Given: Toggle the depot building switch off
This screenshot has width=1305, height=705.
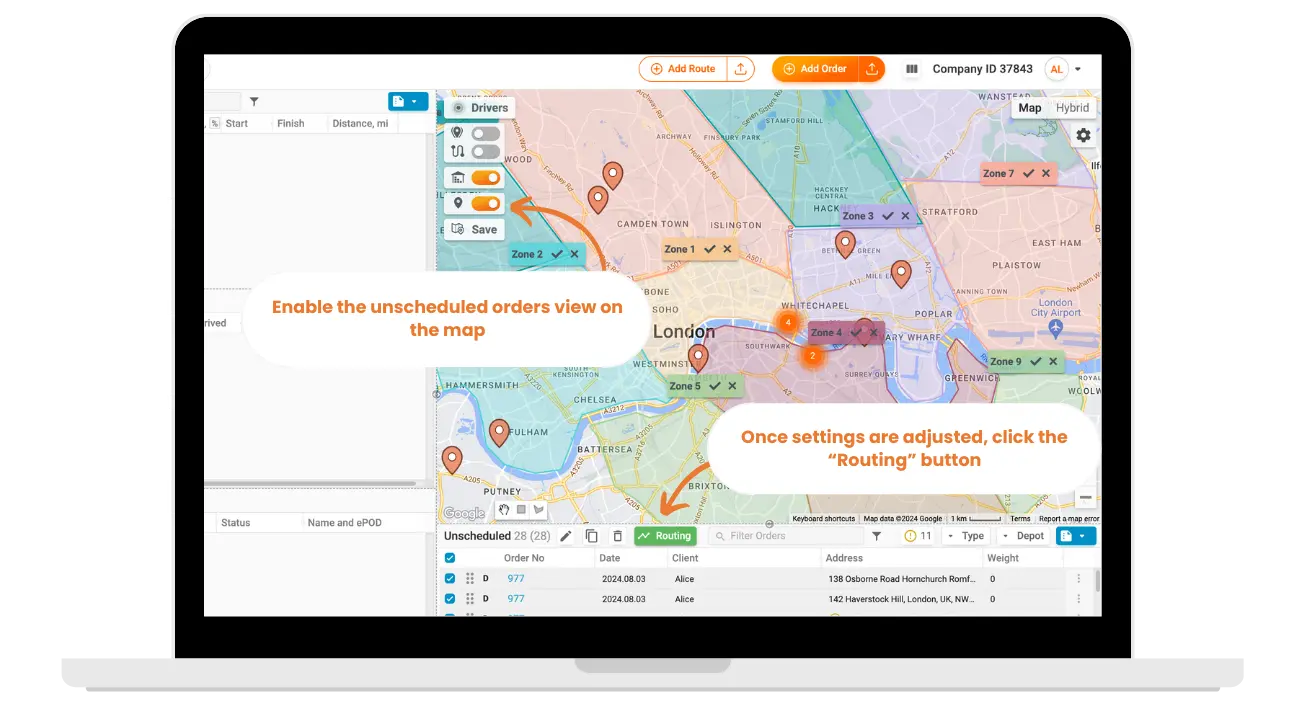Looking at the screenshot, I should pyautogui.click(x=486, y=178).
